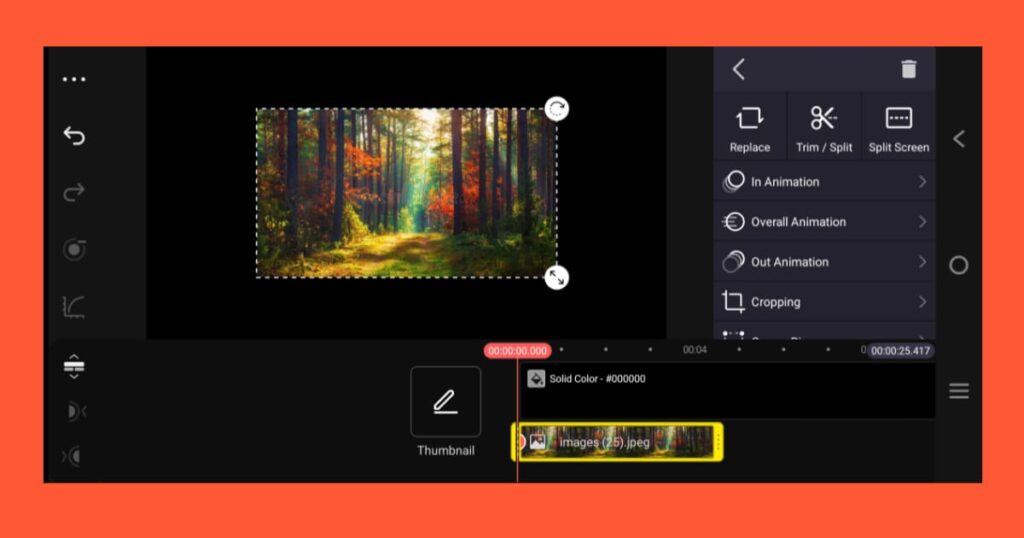Click the 00:00:00.000 playhead time marker
The image size is (1024, 538).
pyautogui.click(x=517, y=351)
